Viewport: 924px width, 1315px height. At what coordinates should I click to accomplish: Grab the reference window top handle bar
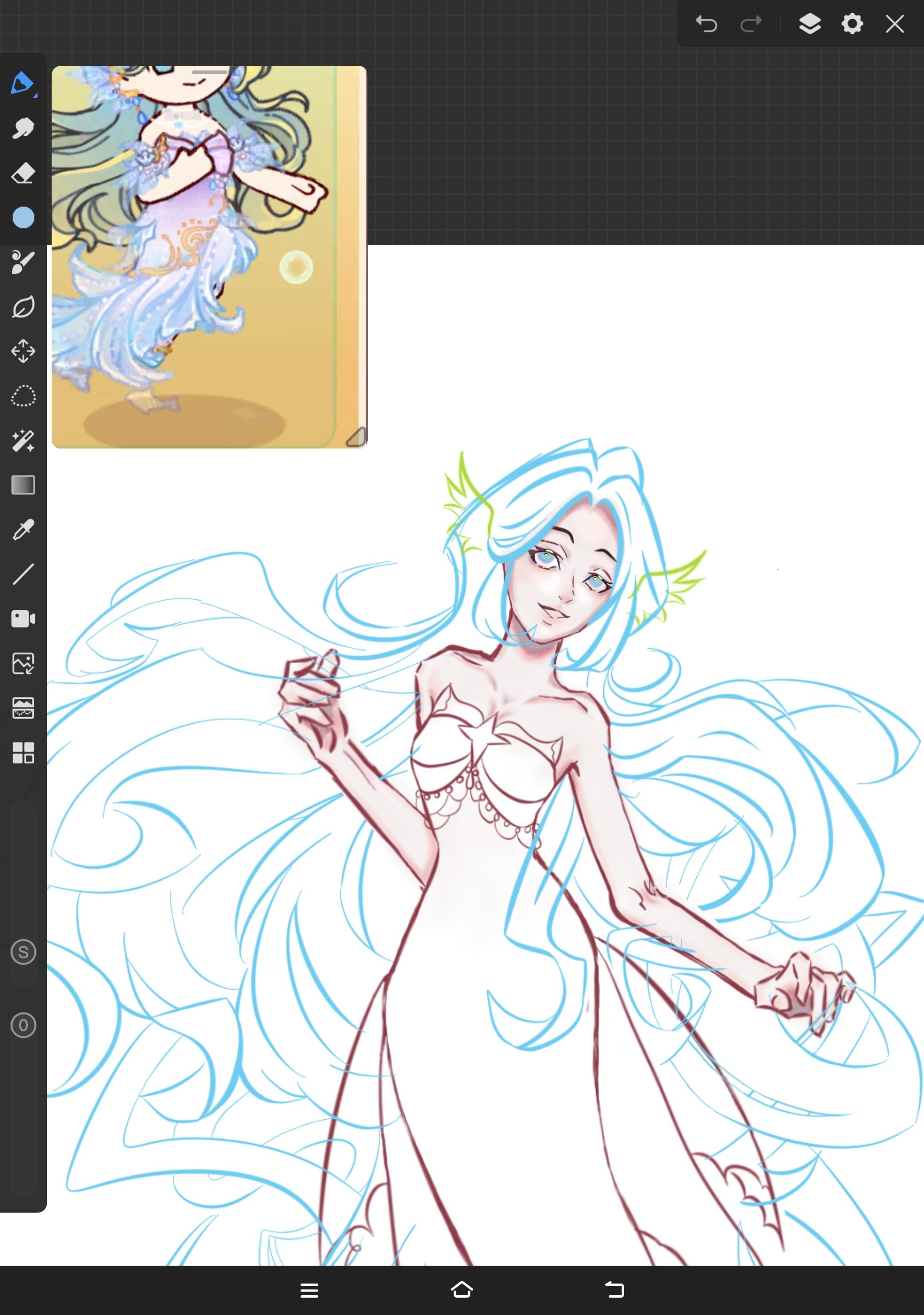[209, 72]
